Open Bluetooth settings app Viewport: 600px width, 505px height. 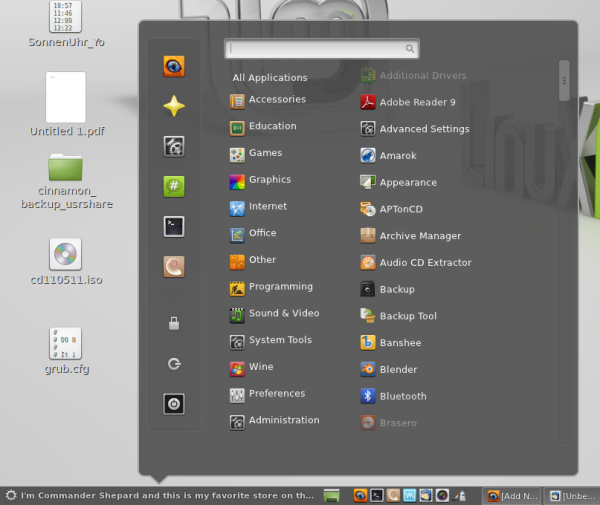[x=394, y=396]
